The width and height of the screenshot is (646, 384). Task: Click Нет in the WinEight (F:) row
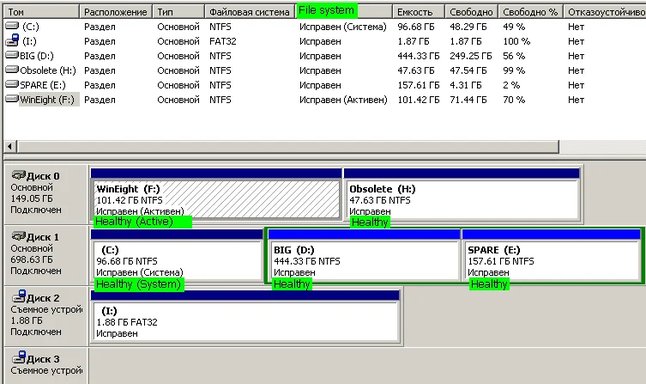576,100
